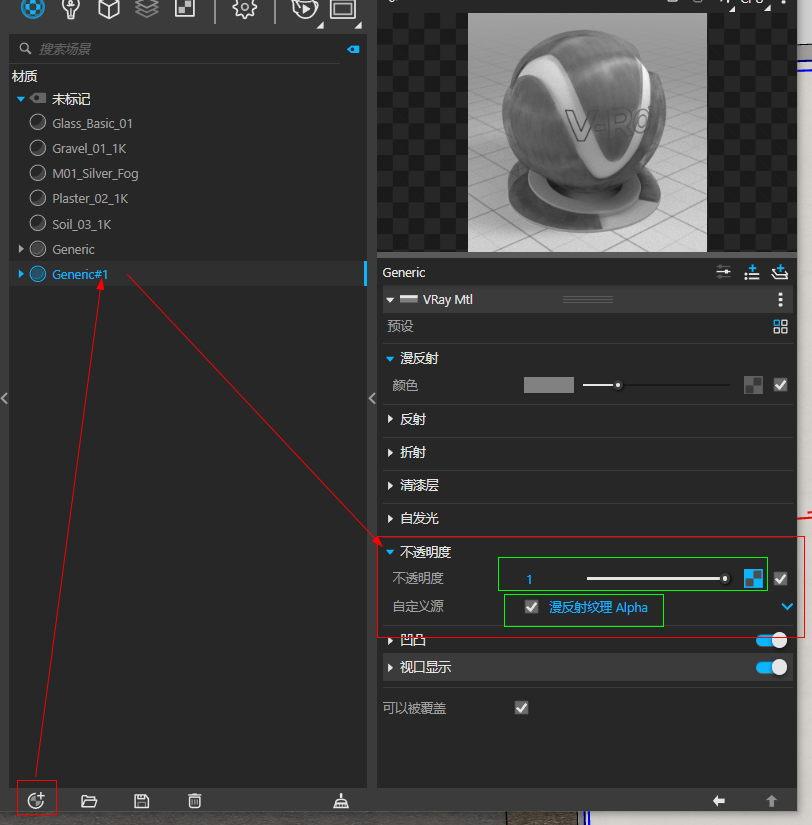Toggle the 凹凸 switch
The width and height of the screenshot is (812, 825).
click(772, 640)
